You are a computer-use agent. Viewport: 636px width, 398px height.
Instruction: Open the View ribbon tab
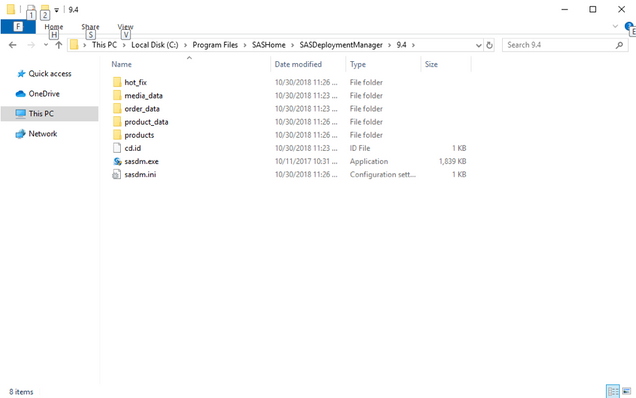(125, 27)
